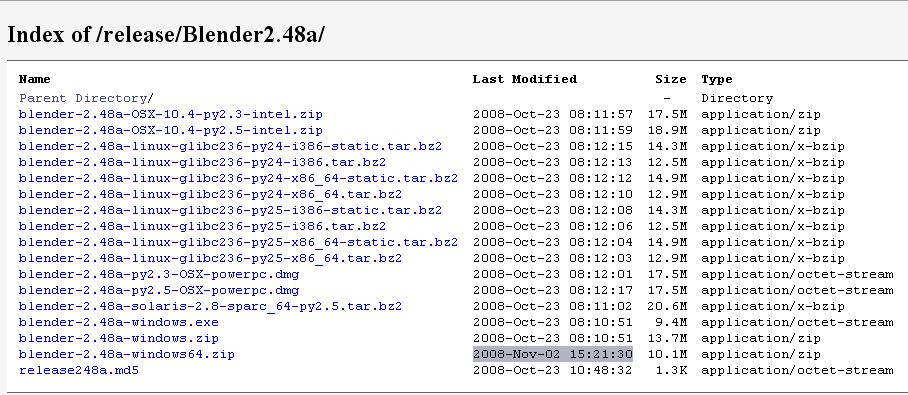Open the solaris sparc_64 tar.bz2 link
Viewport: 908px width, 395px height.
point(210,306)
